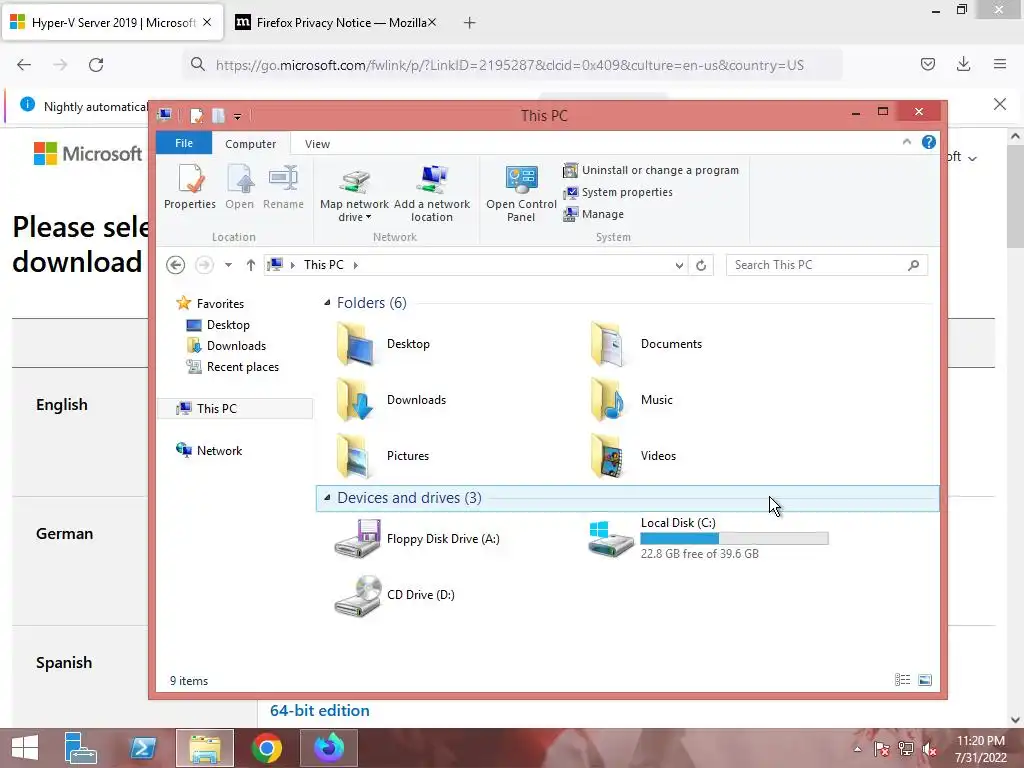Open Explorer help question mark icon
Viewport: 1024px width, 768px height.
click(929, 142)
